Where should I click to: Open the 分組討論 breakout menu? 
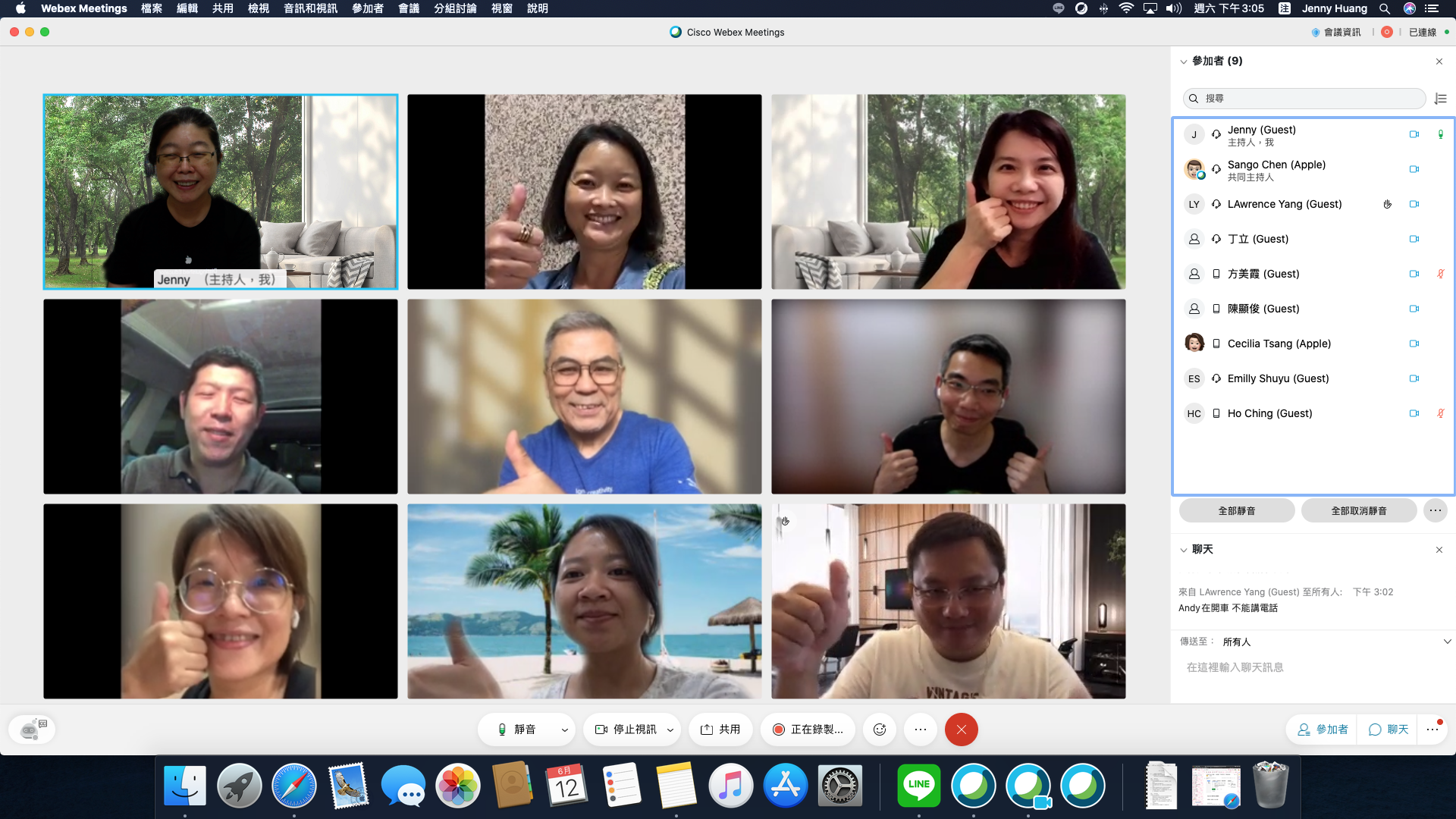tap(455, 8)
